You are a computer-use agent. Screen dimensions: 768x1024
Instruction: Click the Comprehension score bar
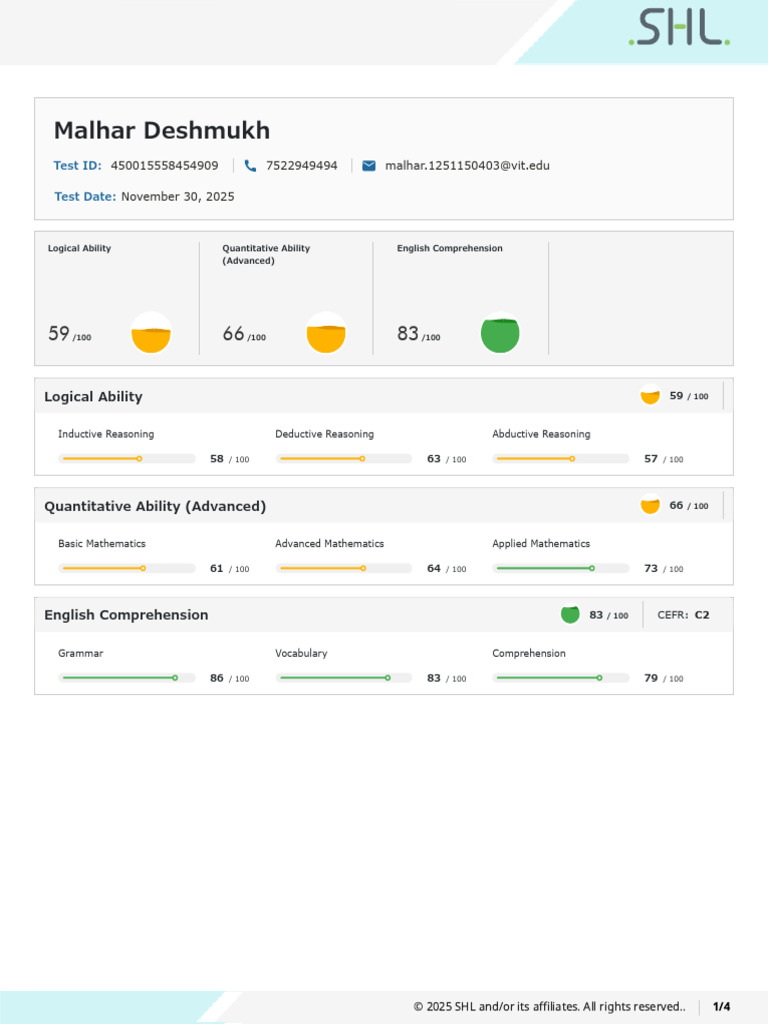(x=561, y=679)
